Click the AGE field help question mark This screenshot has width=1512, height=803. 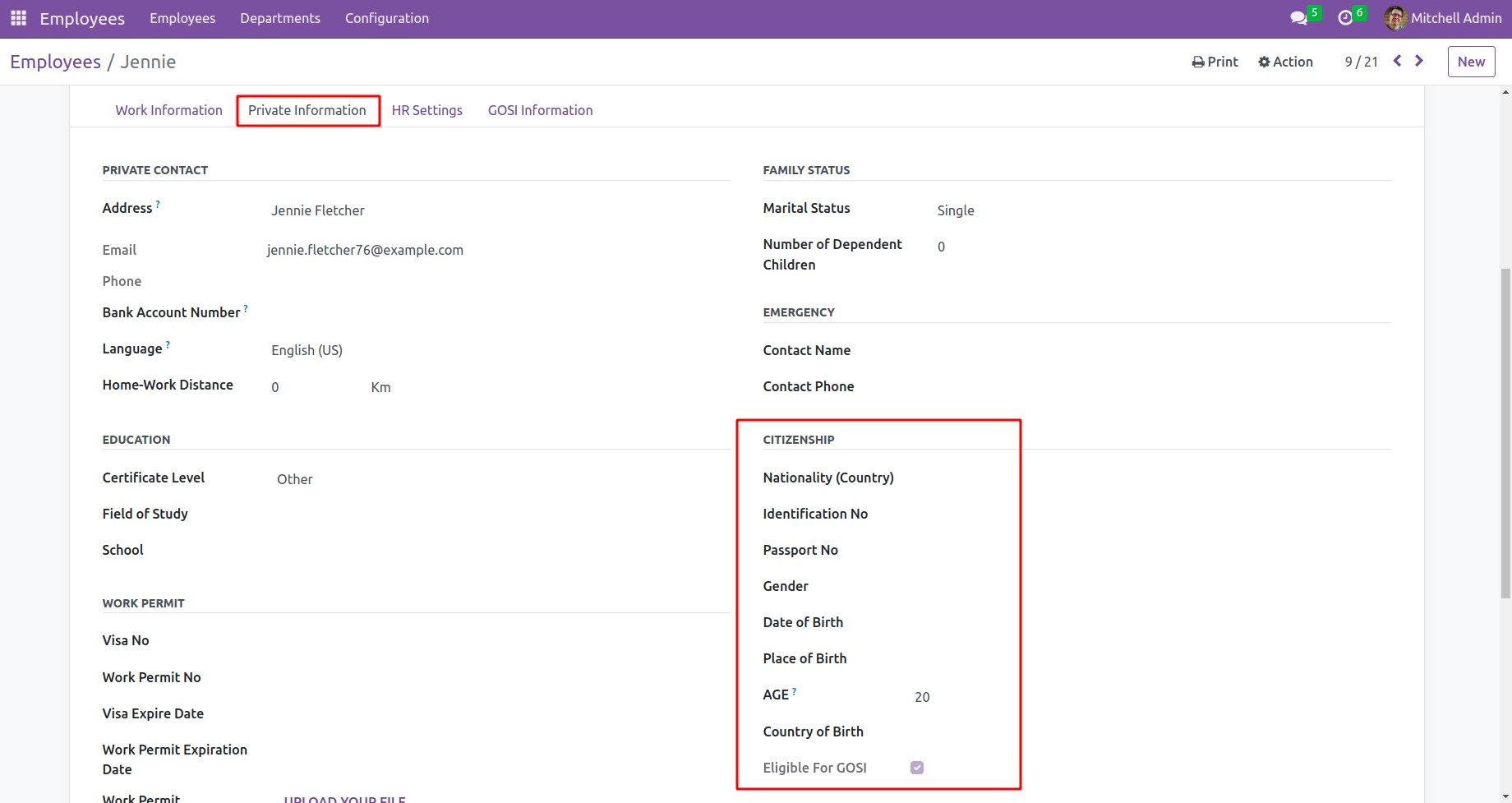pos(794,691)
